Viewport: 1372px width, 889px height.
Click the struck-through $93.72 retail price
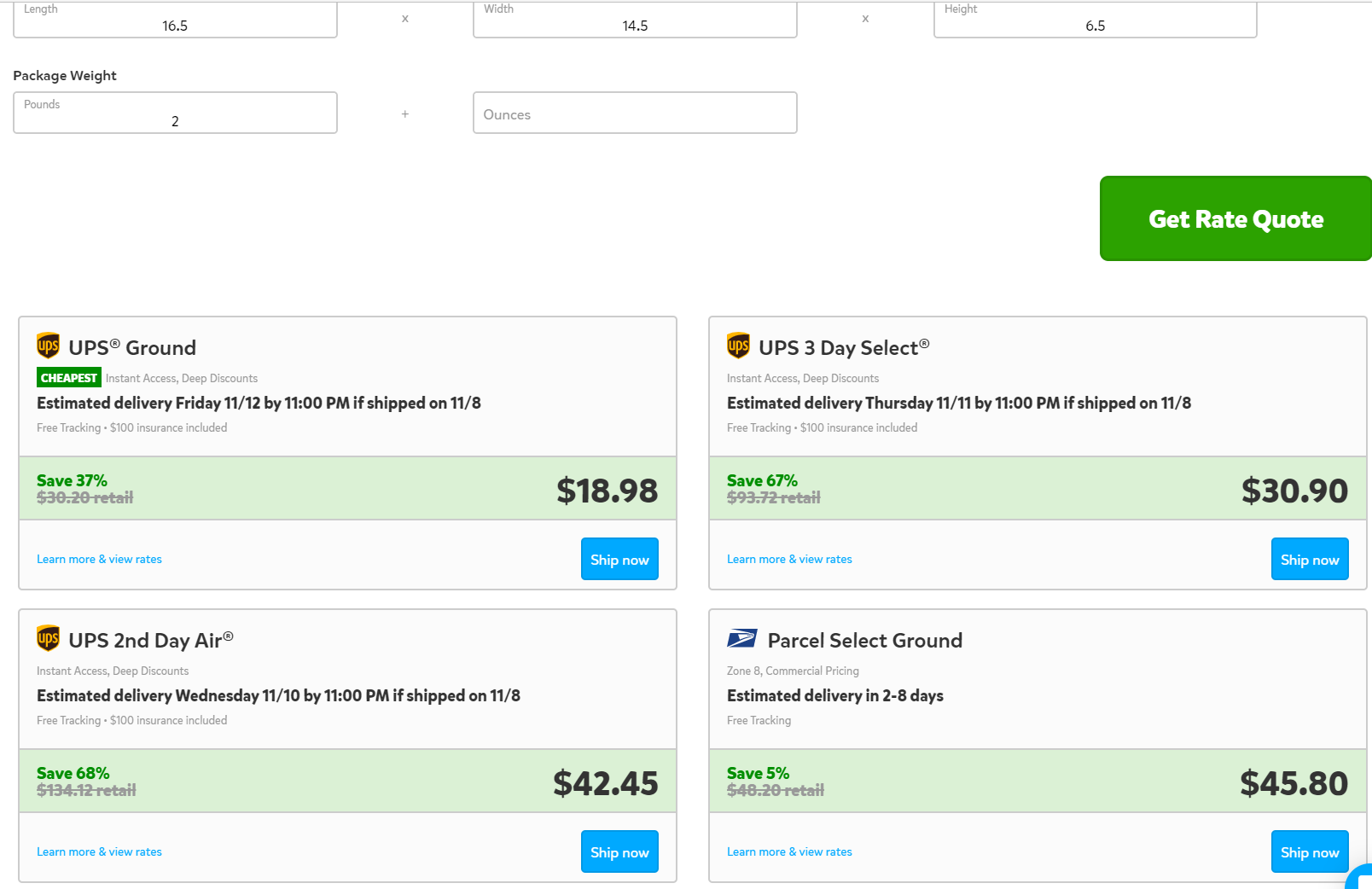pos(773,497)
